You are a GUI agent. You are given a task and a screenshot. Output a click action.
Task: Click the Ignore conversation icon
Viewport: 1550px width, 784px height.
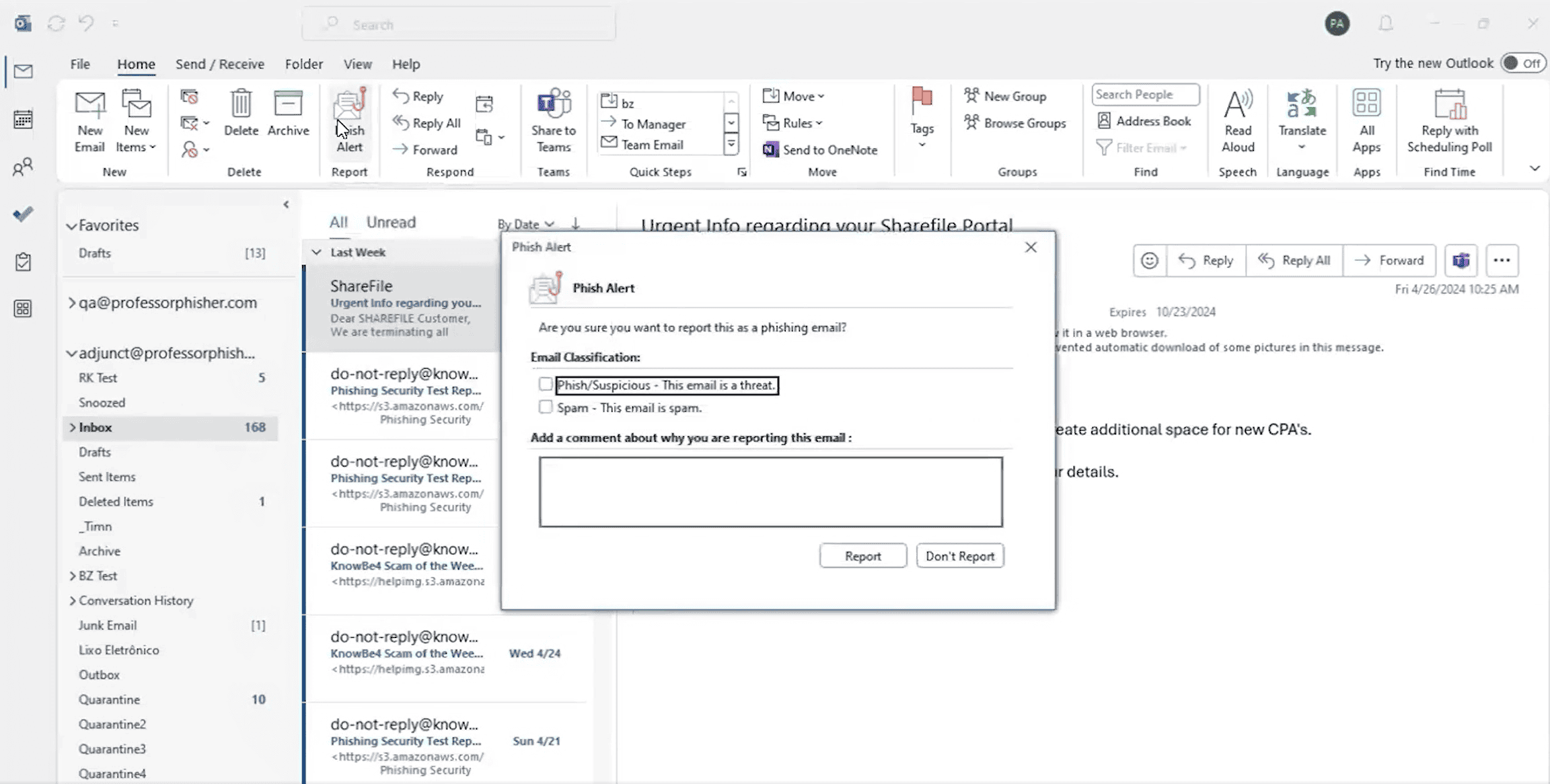click(x=190, y=97)
